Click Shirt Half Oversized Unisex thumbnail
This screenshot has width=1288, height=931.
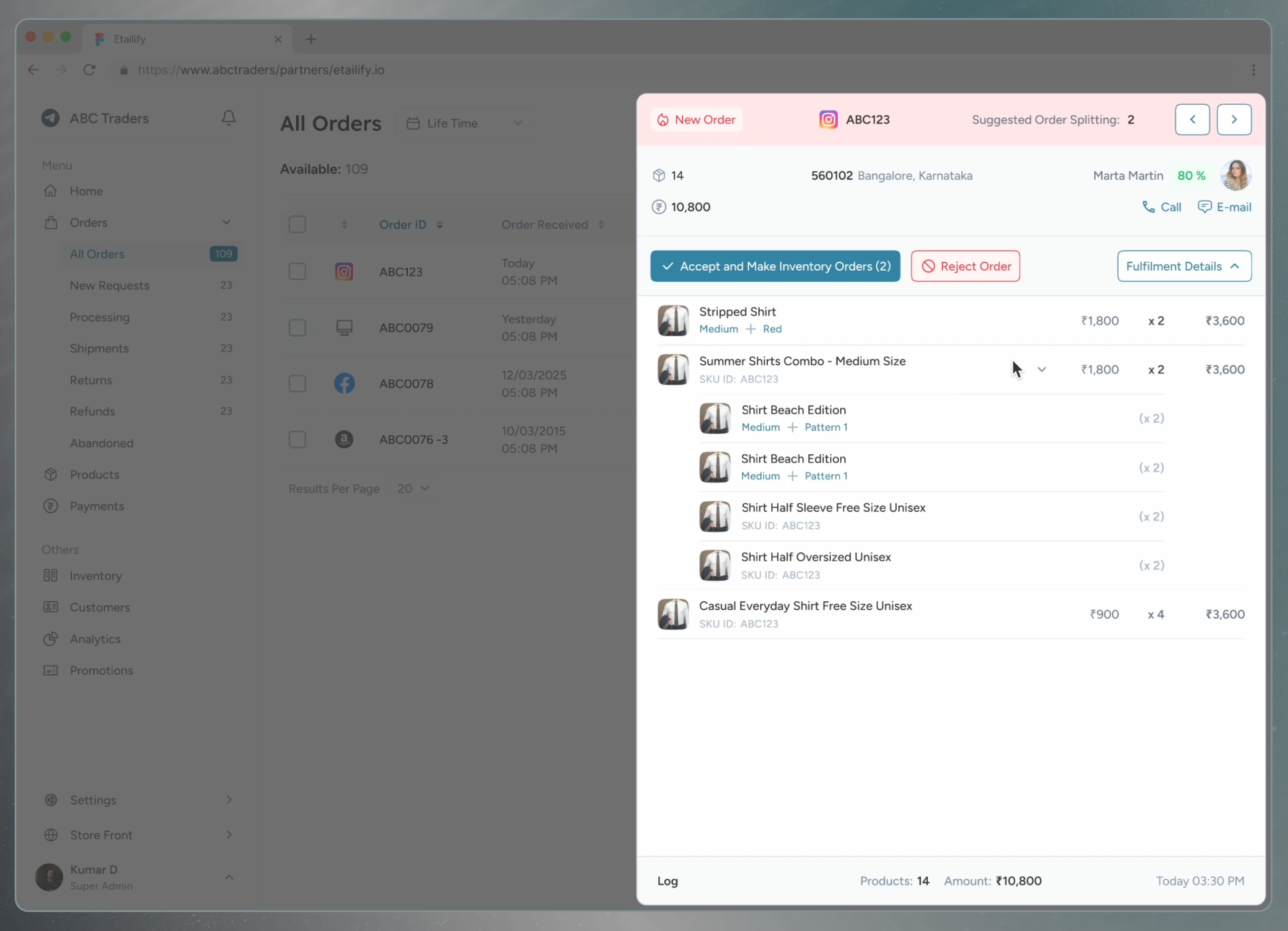715,565
